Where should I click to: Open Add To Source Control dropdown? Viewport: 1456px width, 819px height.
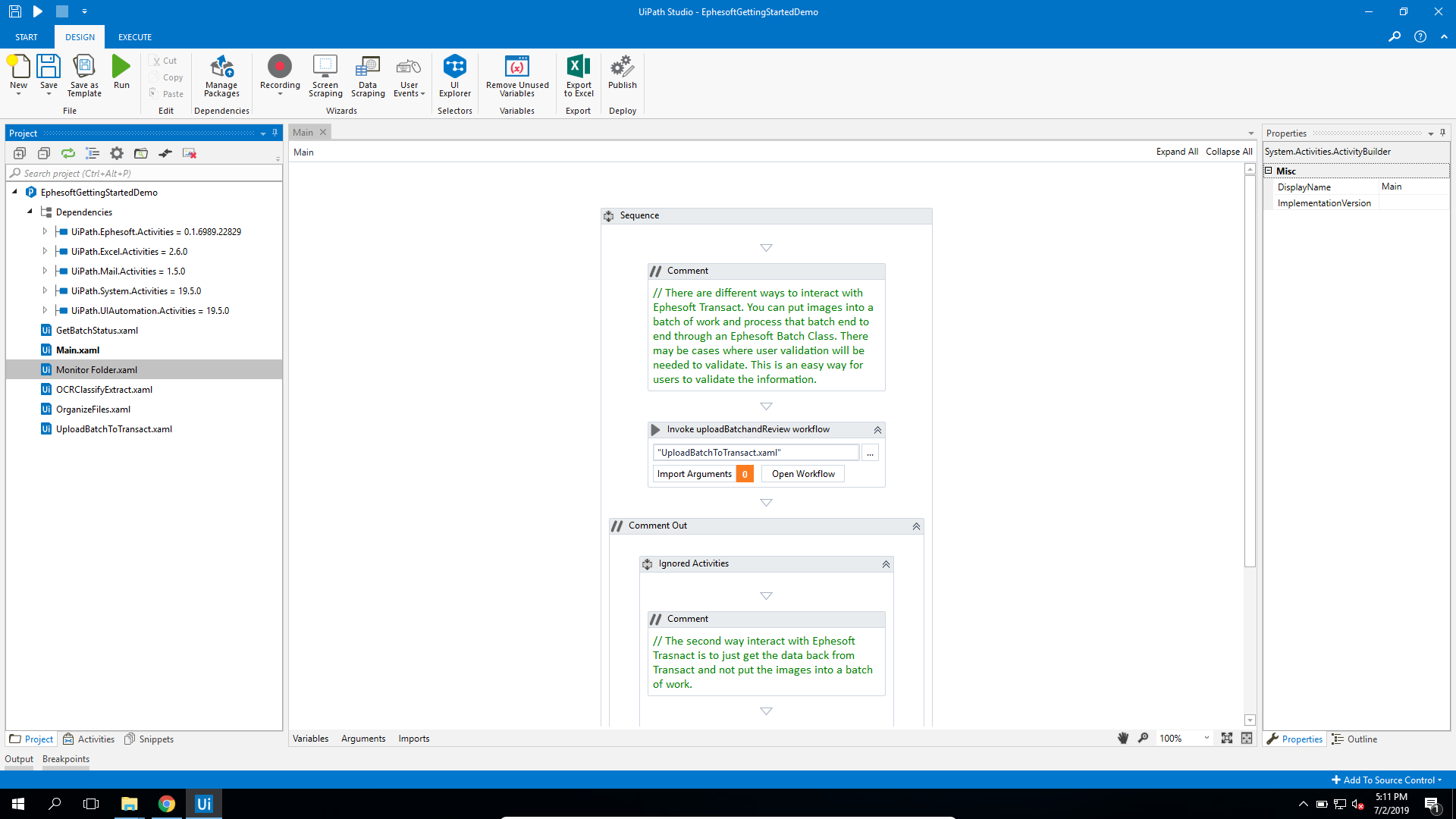tap(1386, 780)
